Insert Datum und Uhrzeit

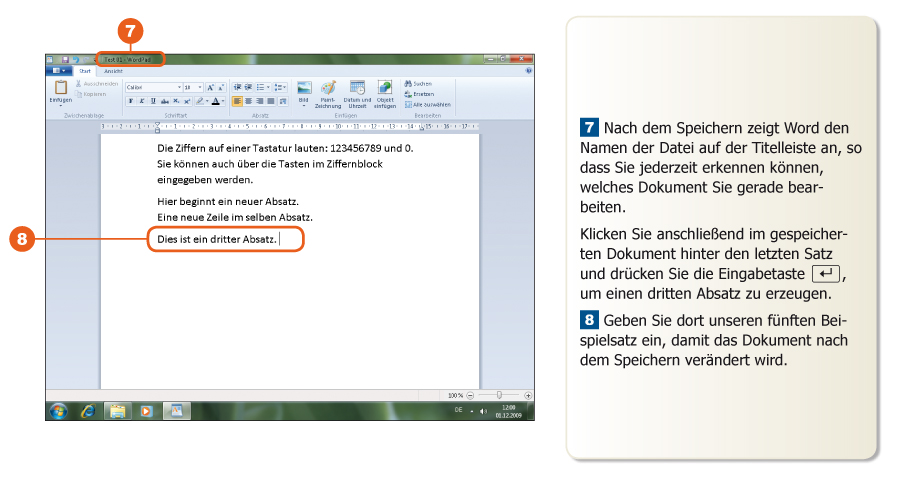click(357, 88)
